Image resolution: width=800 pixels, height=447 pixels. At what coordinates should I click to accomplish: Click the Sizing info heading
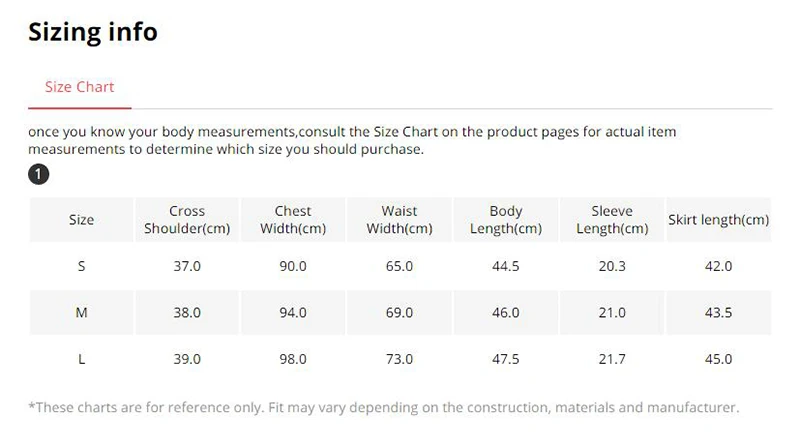92,32
